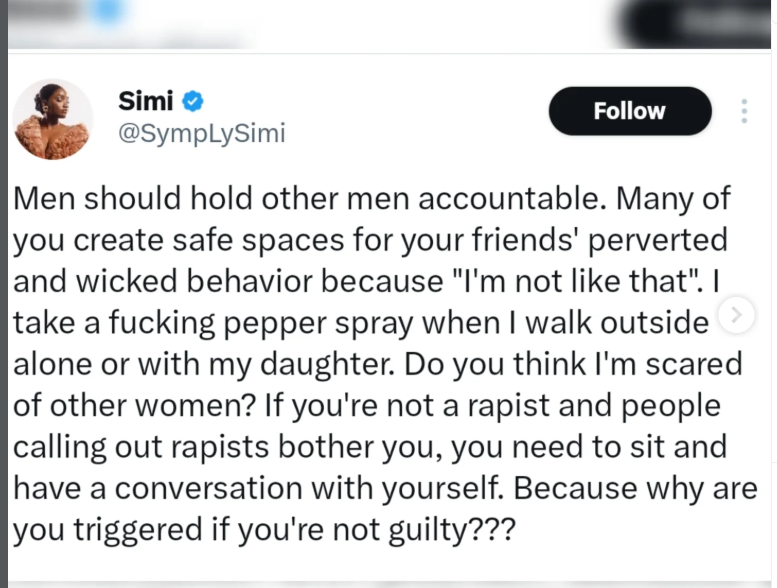This screenshot has height=588, width=777.
Task: Follow the Simi account
Action: [x=629, y=111]
